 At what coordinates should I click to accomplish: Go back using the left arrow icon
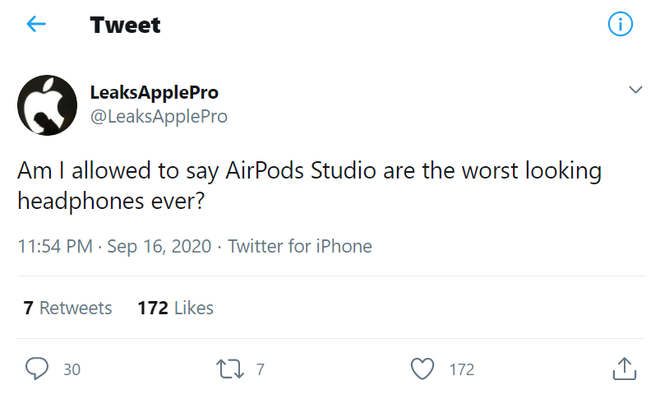click(36, 24)
